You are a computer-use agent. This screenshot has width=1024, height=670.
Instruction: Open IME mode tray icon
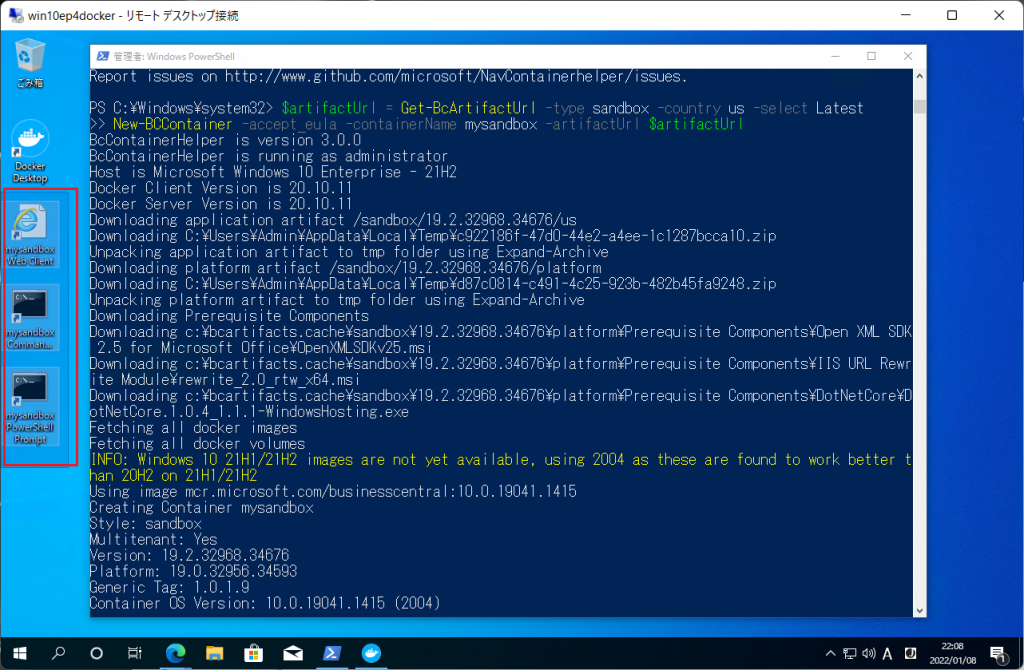910,653
